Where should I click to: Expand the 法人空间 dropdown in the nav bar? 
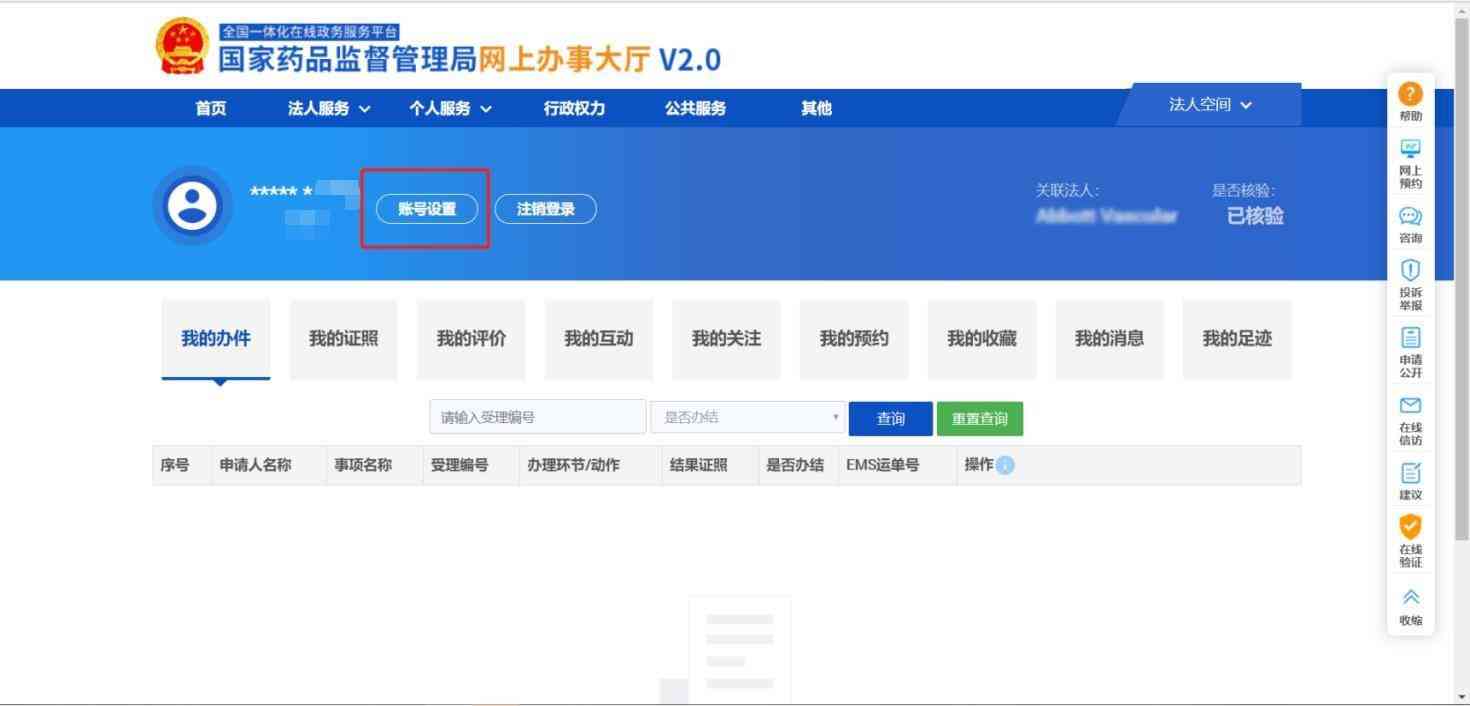(1210, 105)
